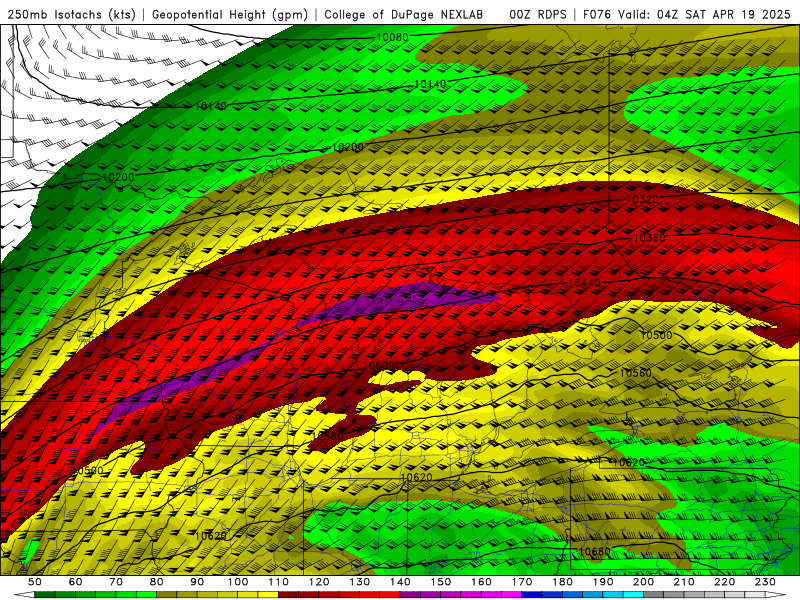Click the 70 tick label on the color bar
The image size is (800, 600).
116,582
